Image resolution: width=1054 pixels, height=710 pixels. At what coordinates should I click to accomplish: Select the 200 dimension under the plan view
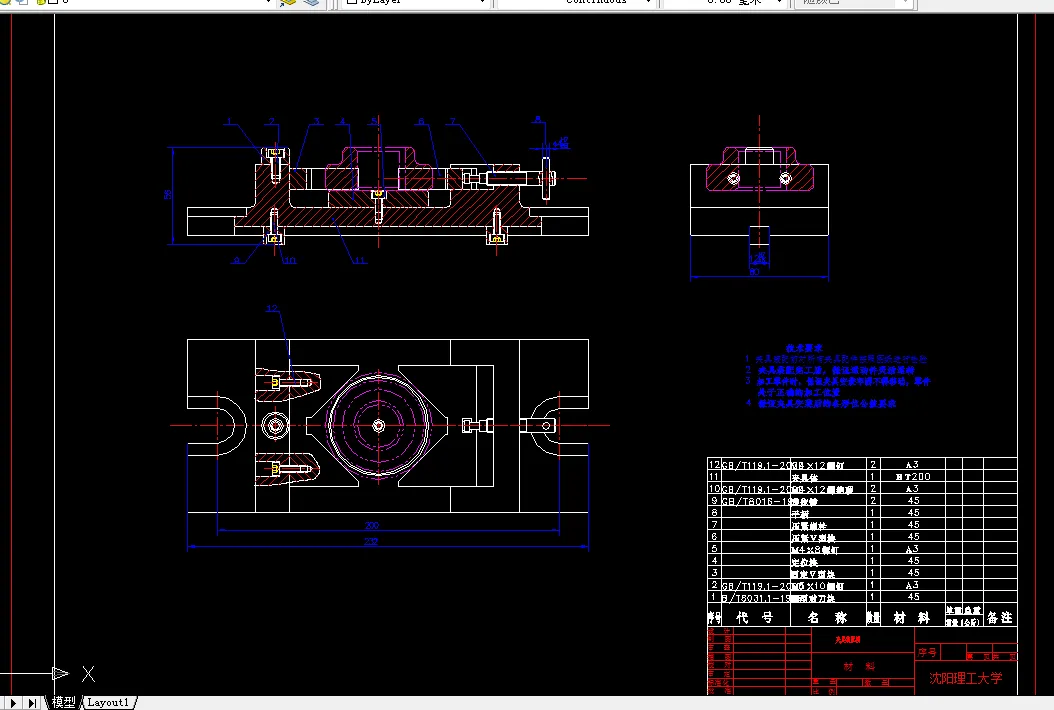[x=372, y=525]
